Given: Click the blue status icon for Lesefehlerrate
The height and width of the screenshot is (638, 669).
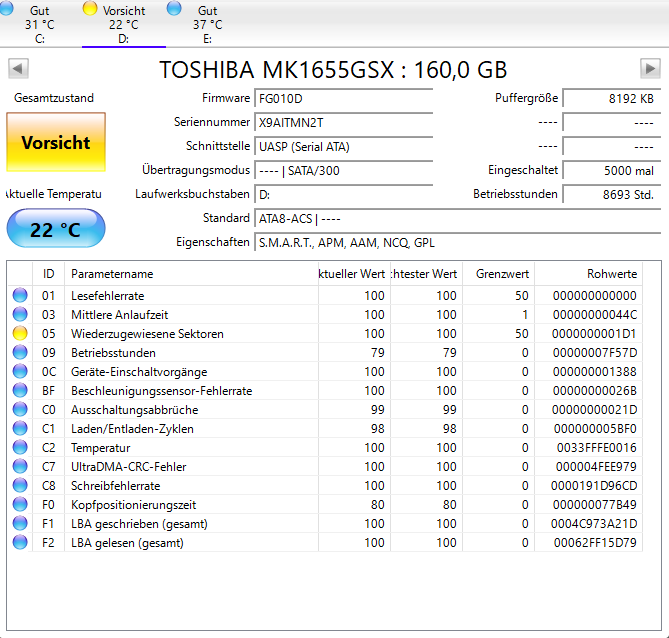Looking at the screenshot, I should click(20, 295).
